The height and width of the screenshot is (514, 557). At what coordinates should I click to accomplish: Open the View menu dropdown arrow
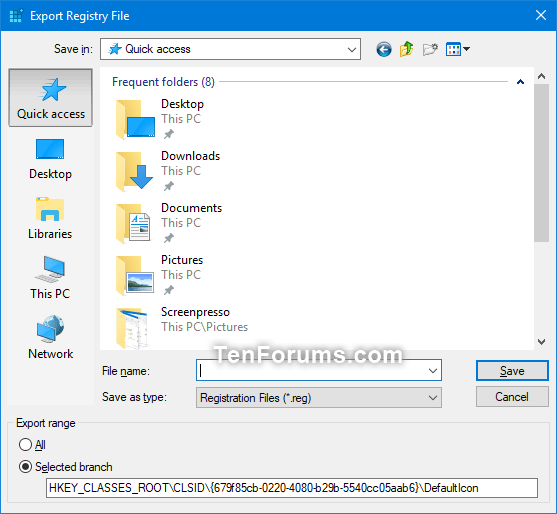tap(466, 49)
